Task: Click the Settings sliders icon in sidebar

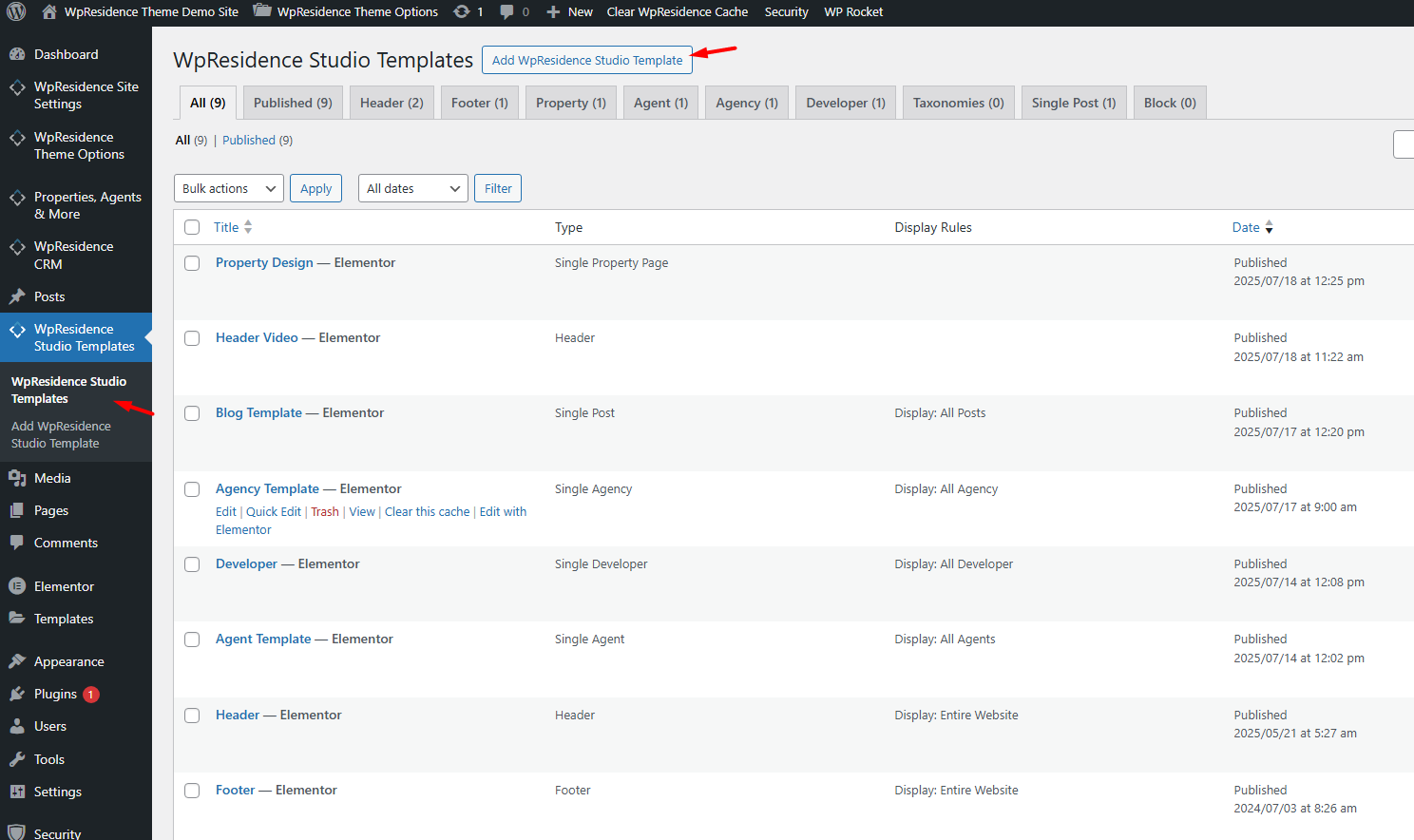Action: pos(17,792)
